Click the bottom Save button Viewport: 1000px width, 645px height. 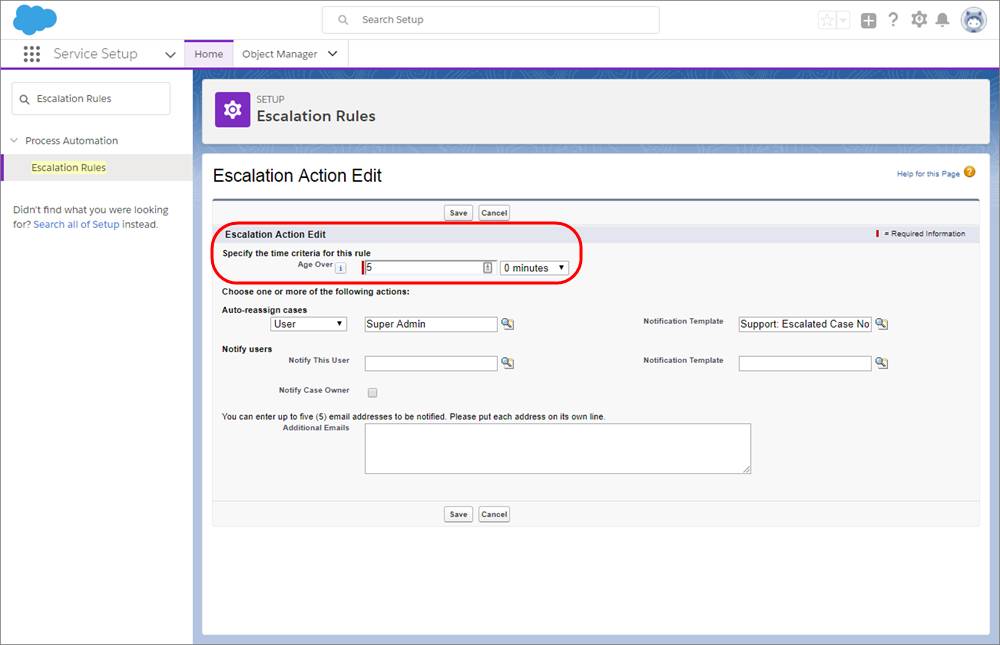[x=458, y=514]
